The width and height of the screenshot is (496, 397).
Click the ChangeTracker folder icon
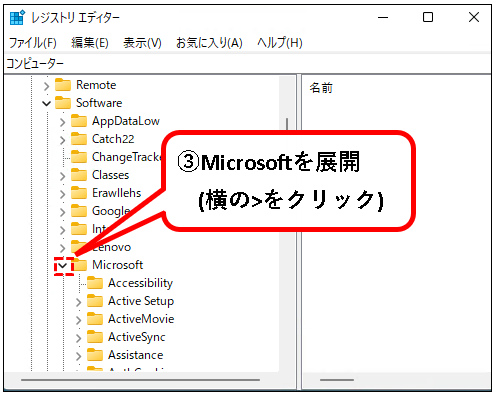coord(79,157)
